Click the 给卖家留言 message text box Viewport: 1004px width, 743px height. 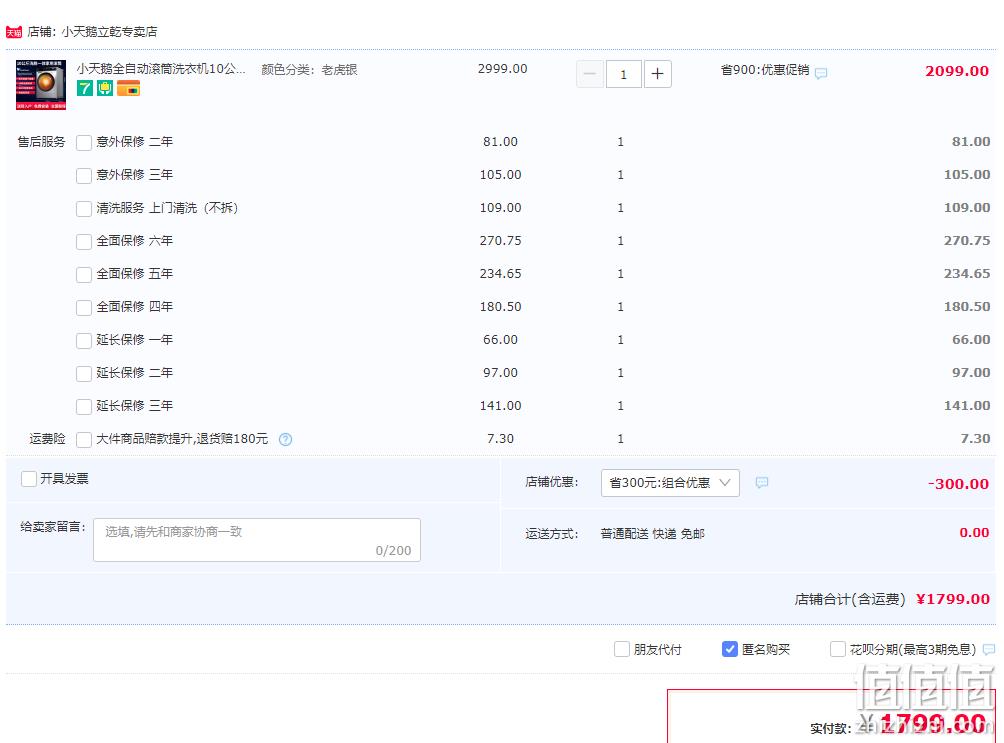point(257,540)
